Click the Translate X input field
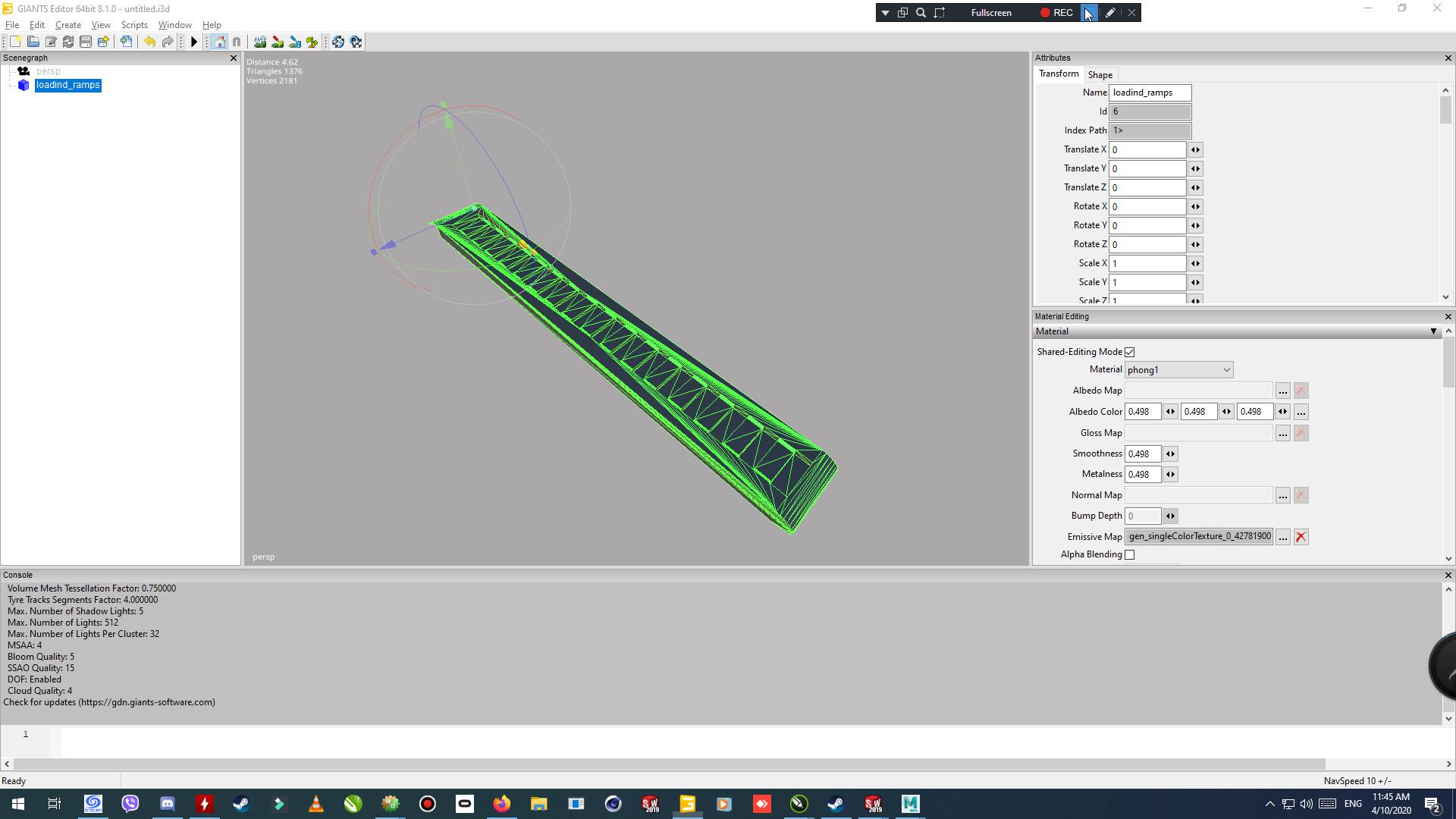Viewport: 1456px width, 819px height. pyautogui.click(x=1147, y=150)
